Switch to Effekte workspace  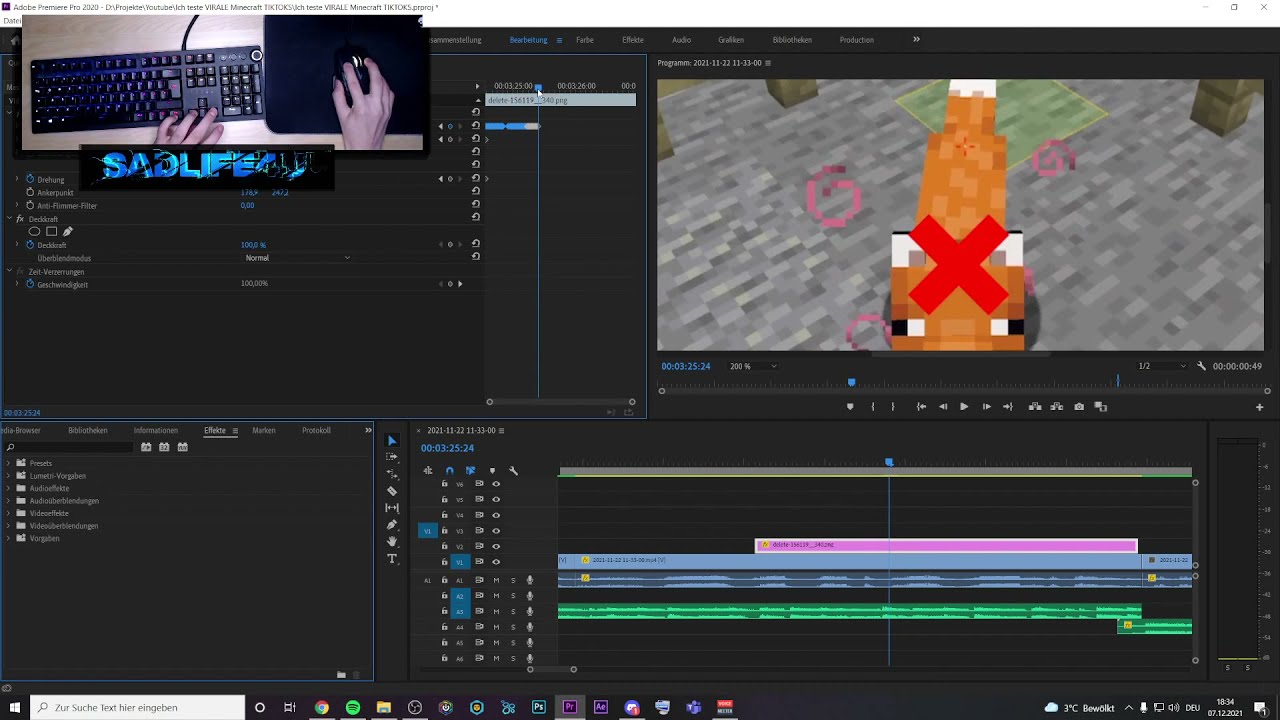633,40
